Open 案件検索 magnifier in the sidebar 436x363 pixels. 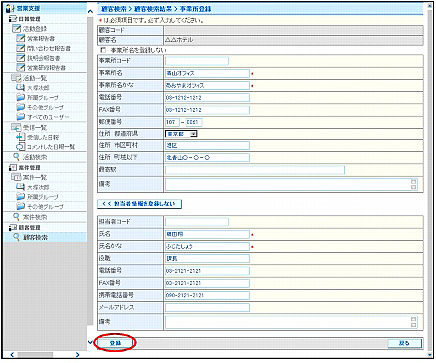pyautogui.click(x=17, y=217)
